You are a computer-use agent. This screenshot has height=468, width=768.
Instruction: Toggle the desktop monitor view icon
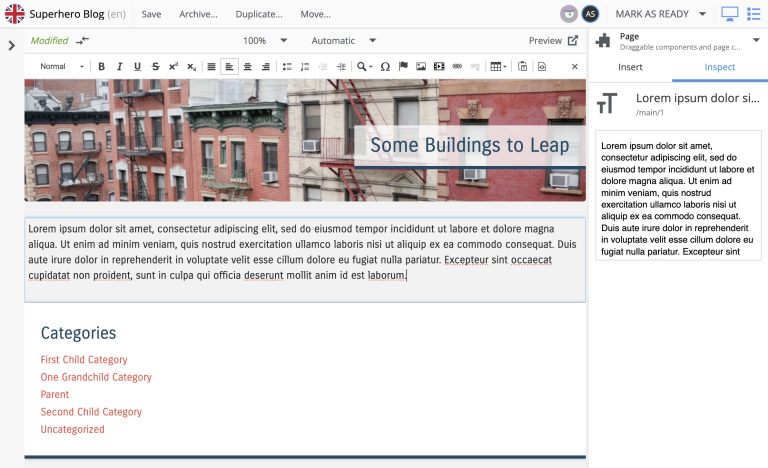tap(729, 14)
